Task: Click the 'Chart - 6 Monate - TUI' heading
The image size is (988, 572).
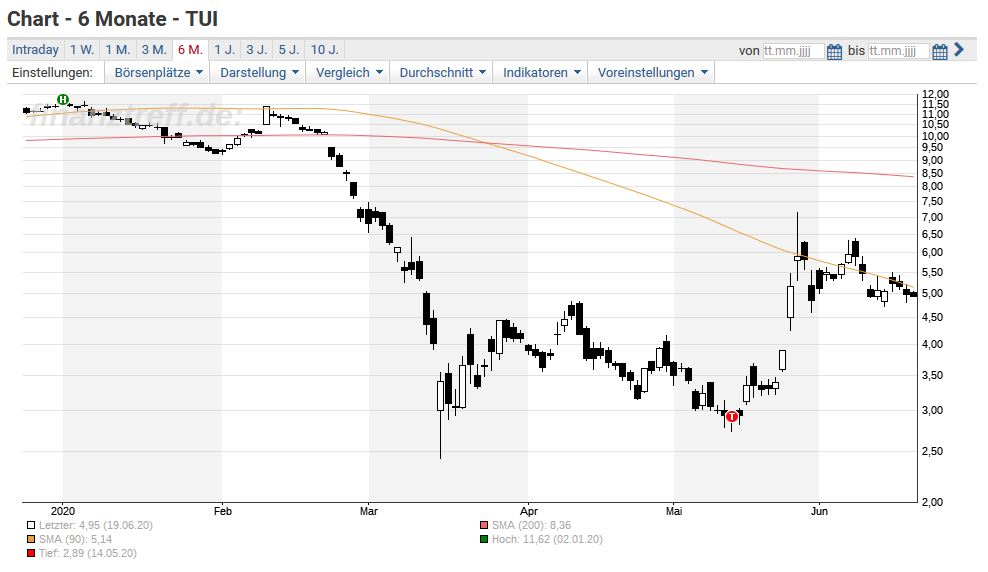Action: pyautogui.click(x=113, y=19)
